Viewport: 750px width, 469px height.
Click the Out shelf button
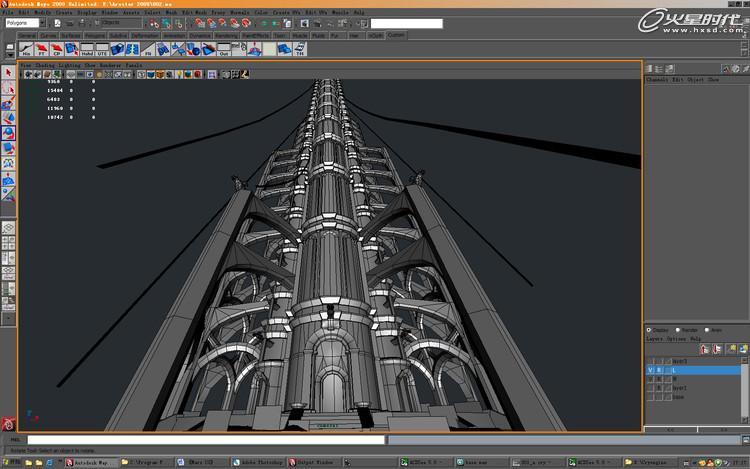(x=224, y=49)
